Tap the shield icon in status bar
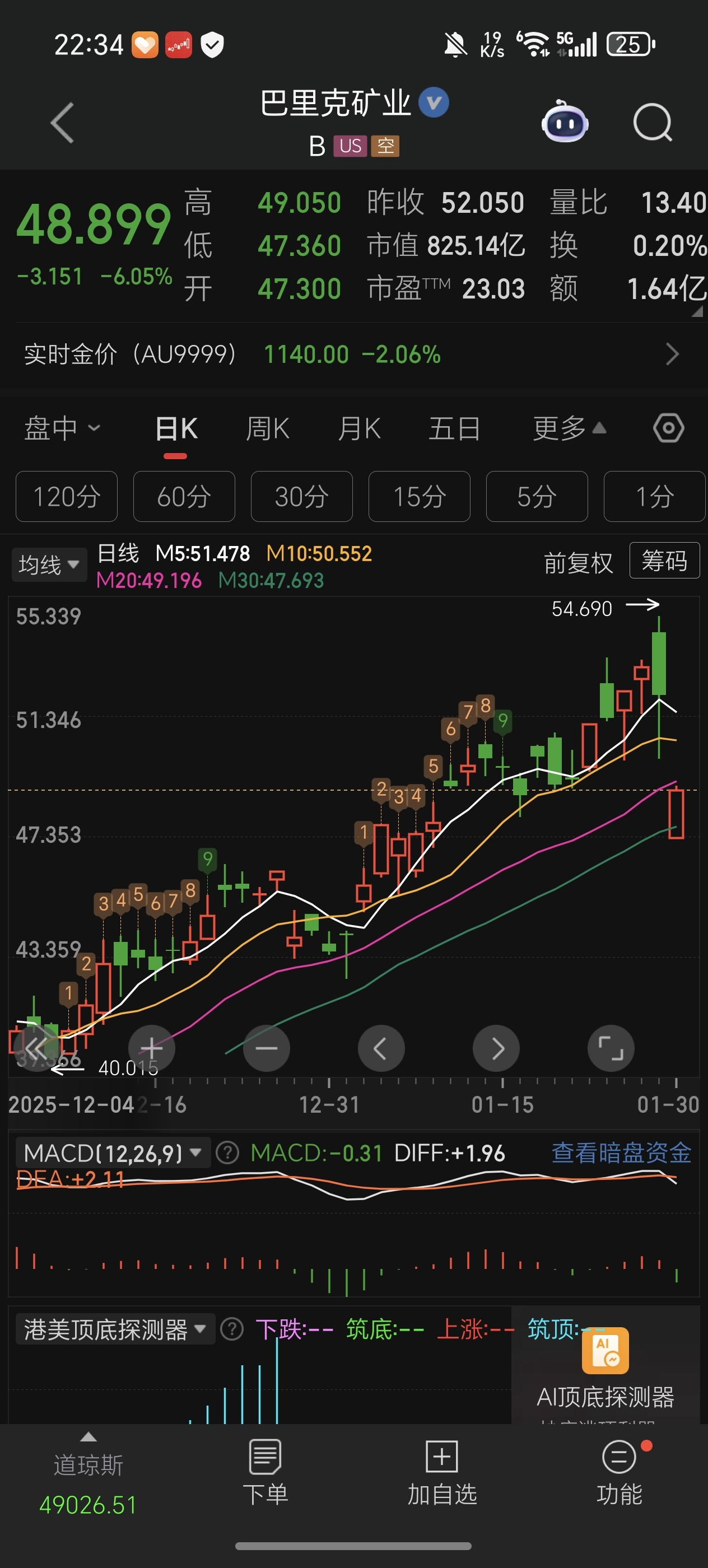Screen dimensions: 708x1568 pyautogui.click(x=212, y=44)
